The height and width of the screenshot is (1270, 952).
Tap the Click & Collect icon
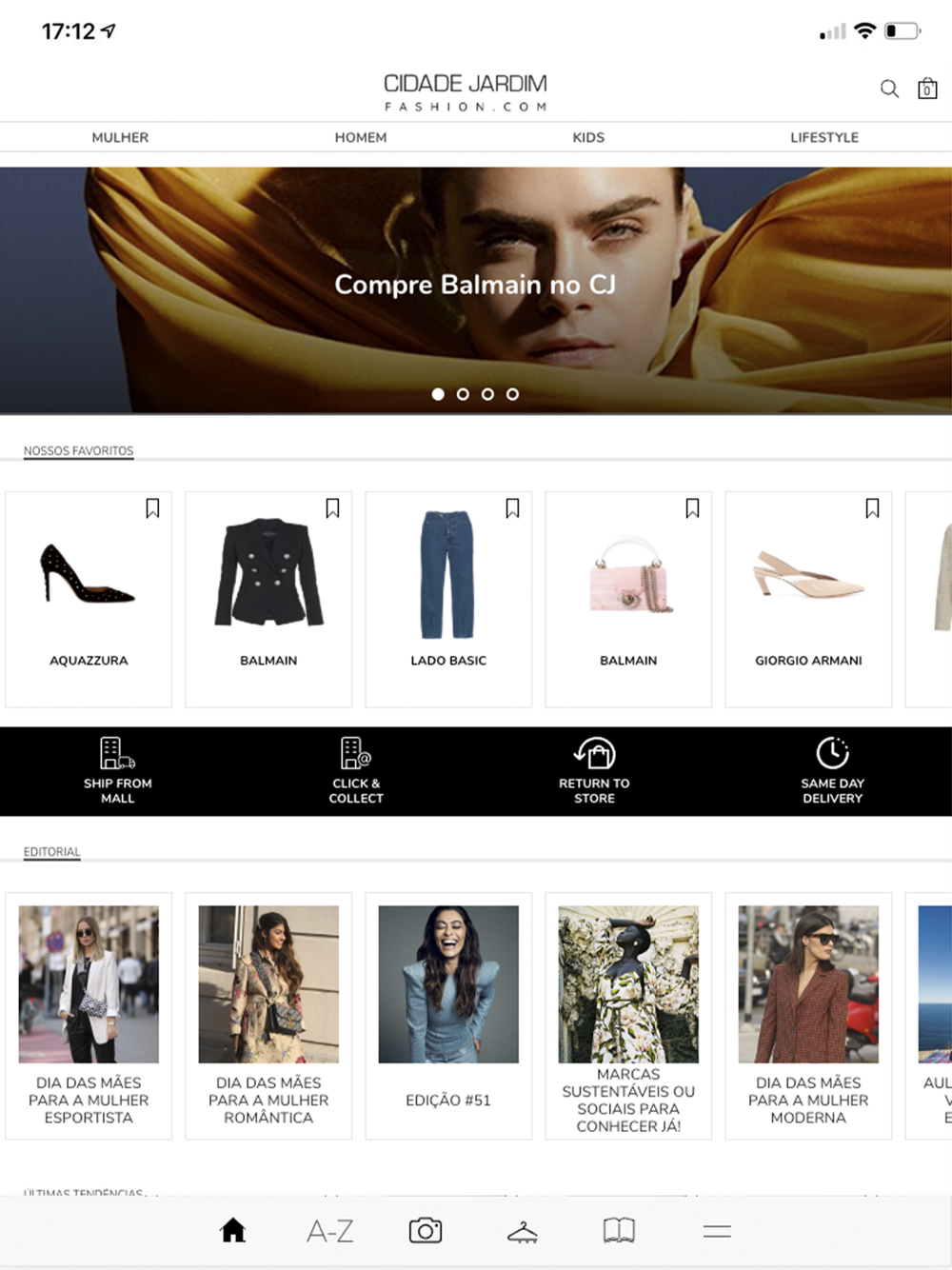(356, 752)
